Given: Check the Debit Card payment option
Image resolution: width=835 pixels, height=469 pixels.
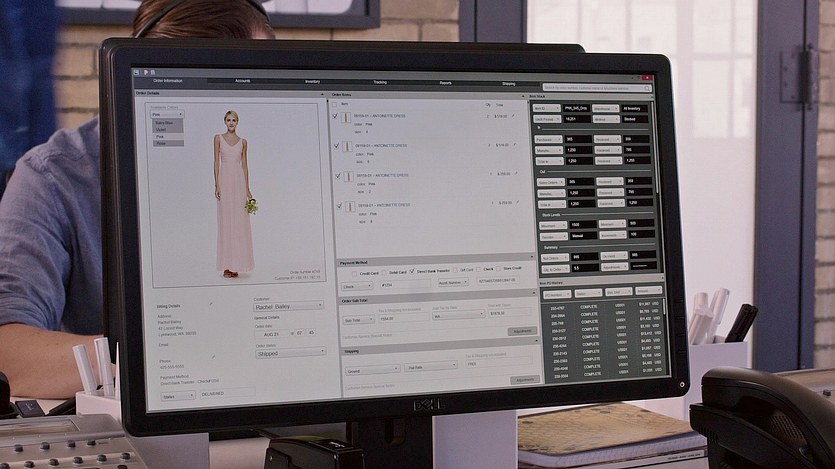Looking at the screenshot, I should [384, 273].
